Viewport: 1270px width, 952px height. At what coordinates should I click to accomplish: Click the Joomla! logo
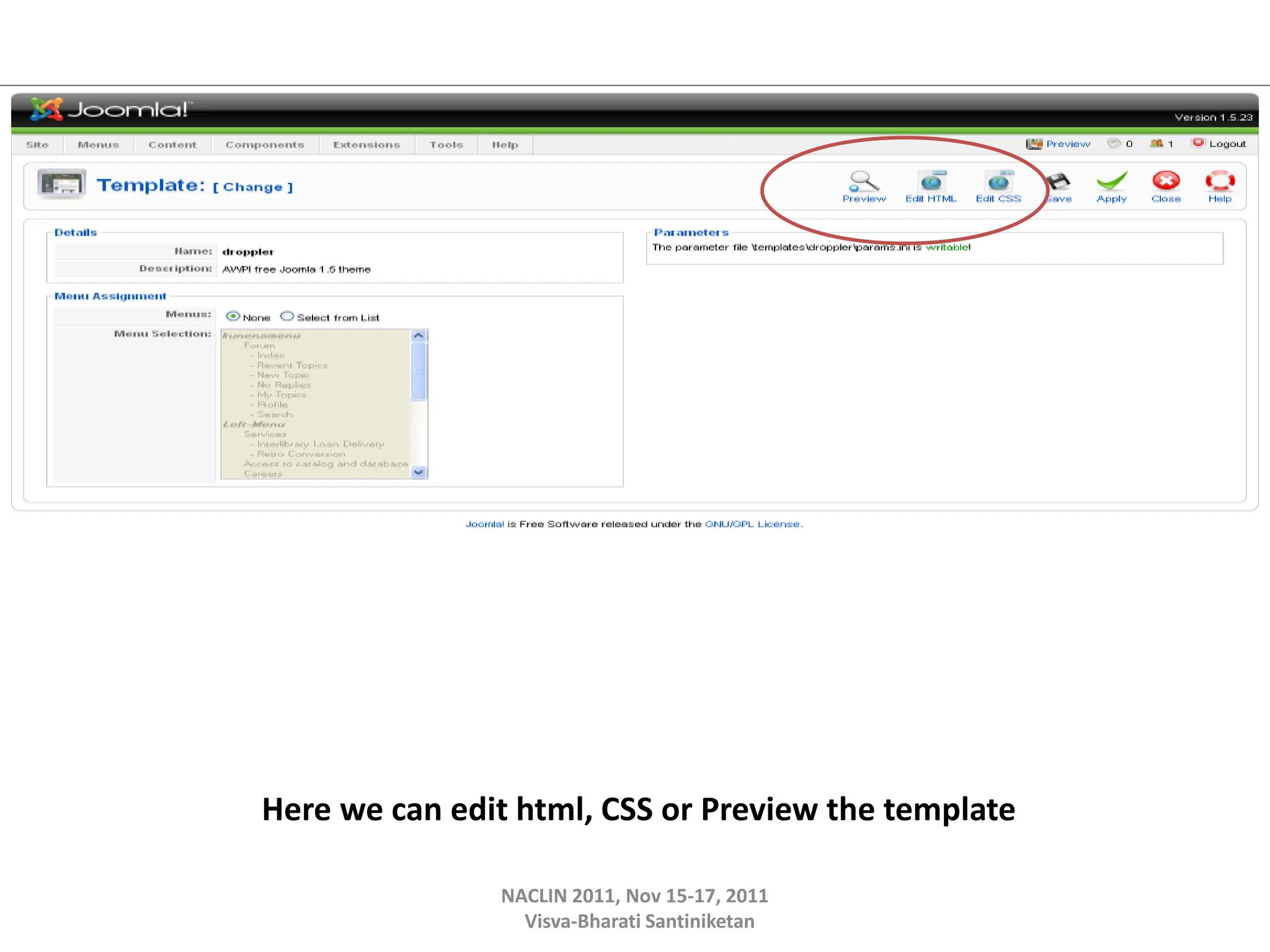click(x=112, y=110)
